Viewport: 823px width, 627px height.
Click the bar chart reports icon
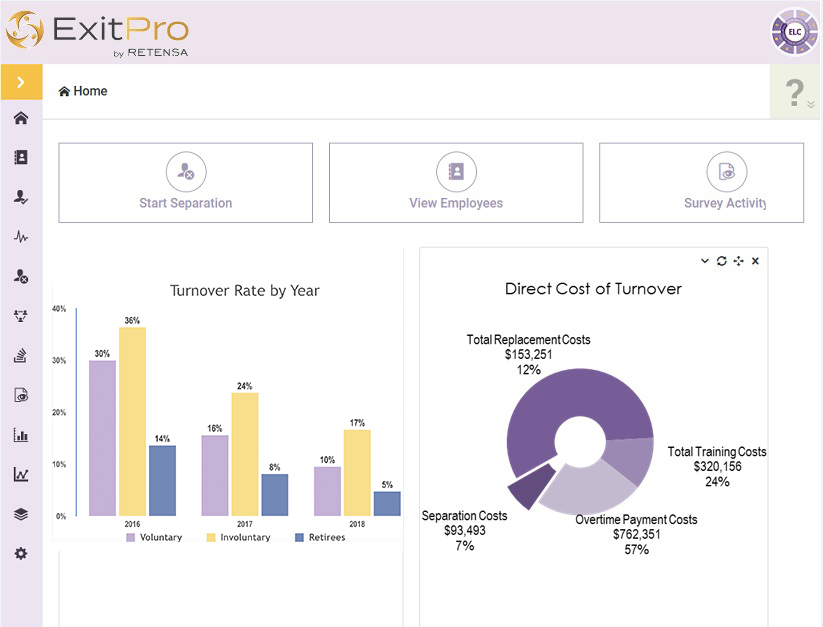21,434
